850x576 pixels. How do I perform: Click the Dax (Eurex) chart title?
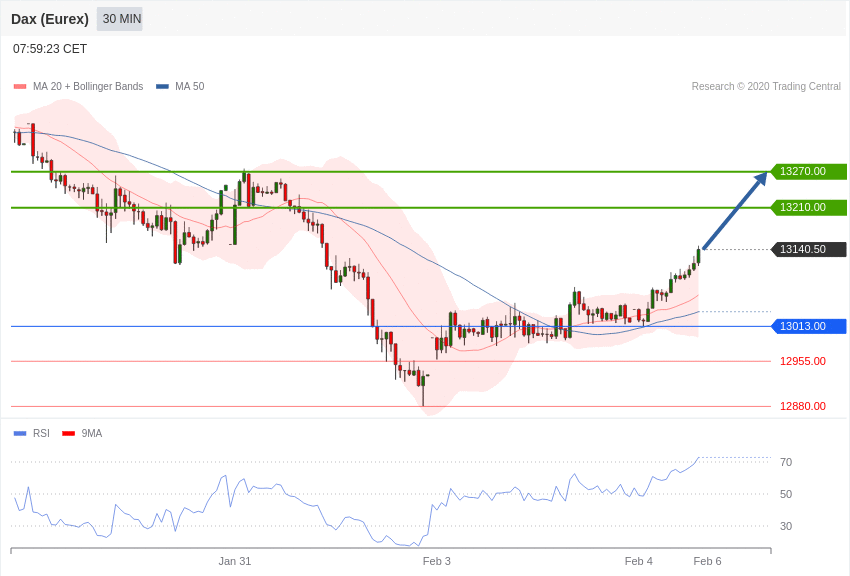tap(50, 19)
